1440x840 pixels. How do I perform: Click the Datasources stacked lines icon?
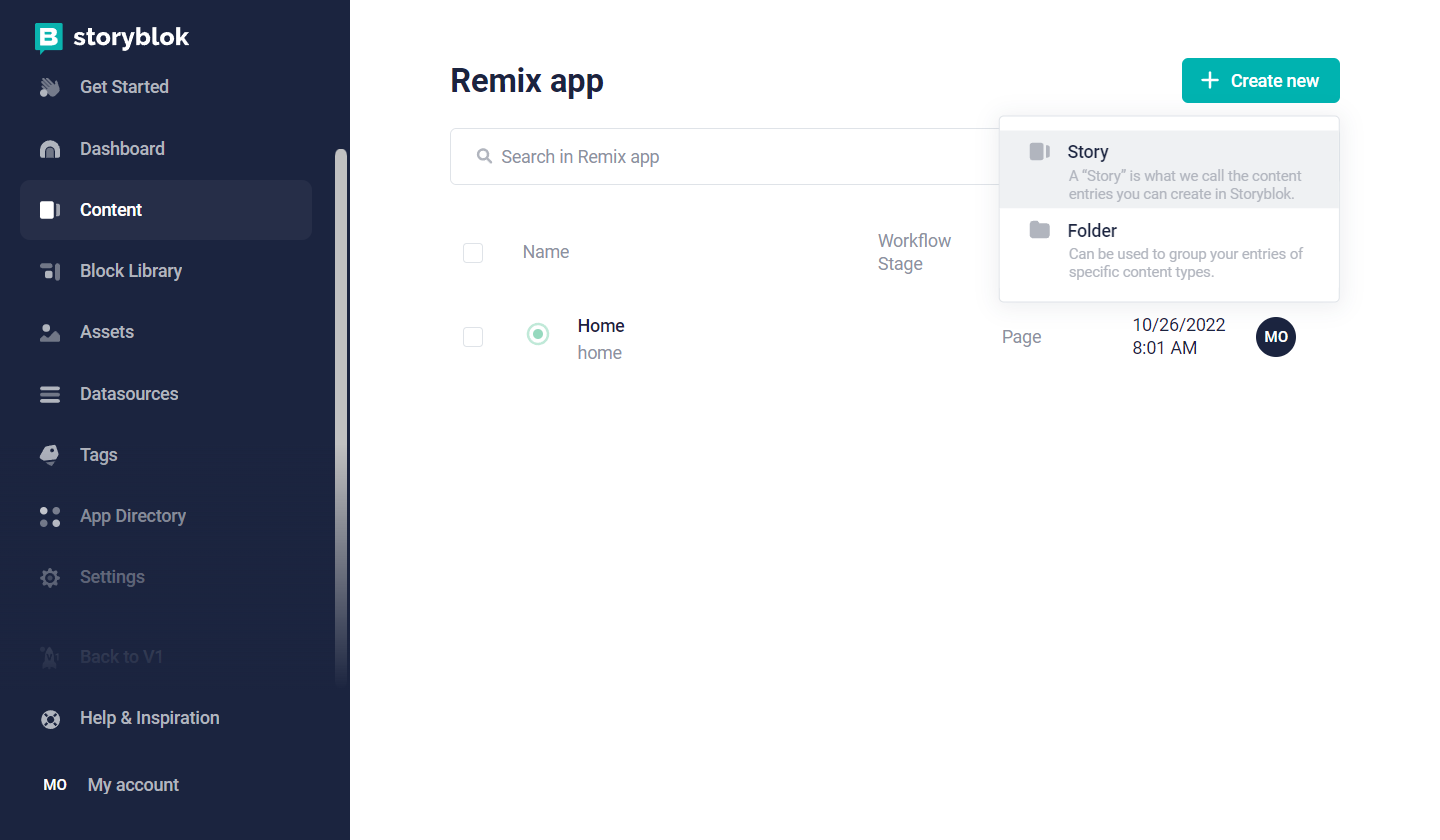pos(50,394)
